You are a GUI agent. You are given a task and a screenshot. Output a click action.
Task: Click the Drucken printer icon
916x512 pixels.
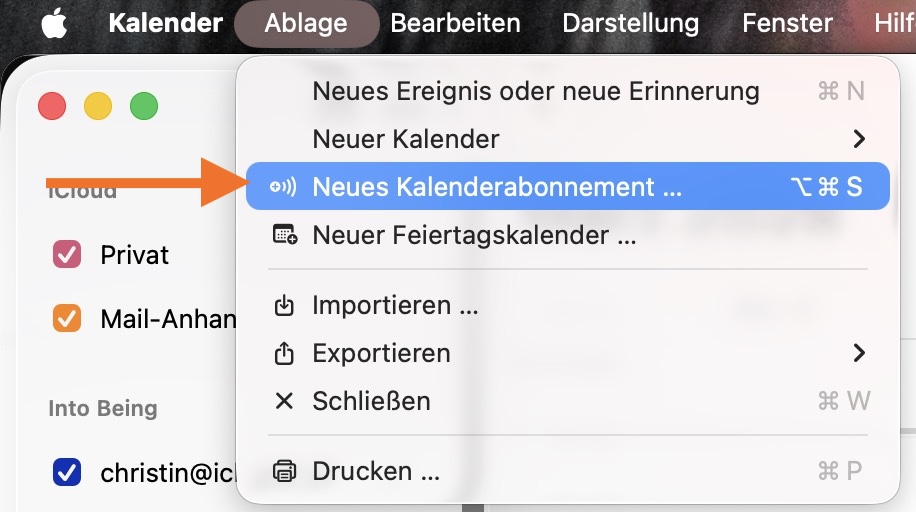pyautogui.click(x=284, y=470)
